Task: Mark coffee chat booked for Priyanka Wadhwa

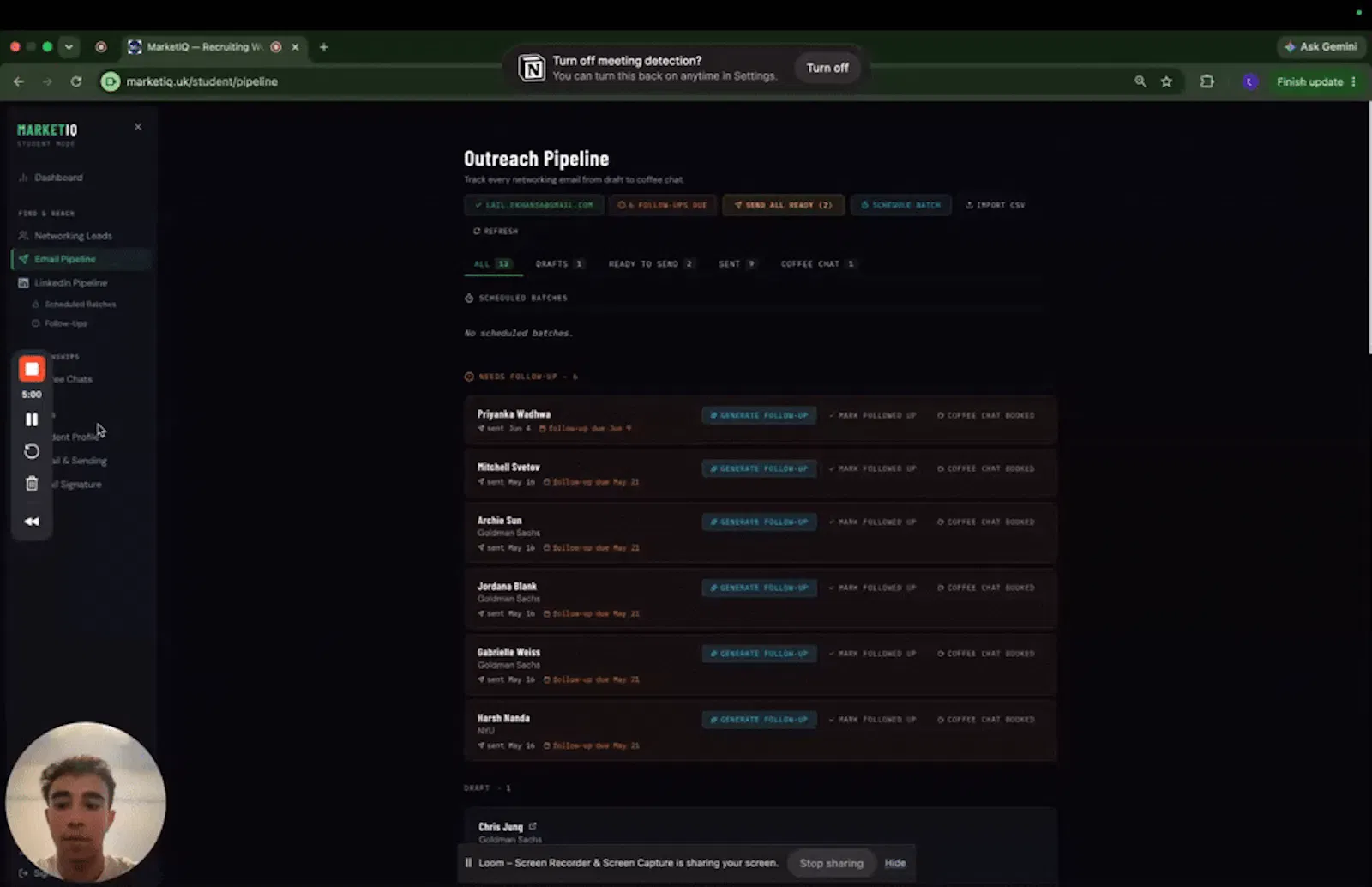Action: [985, 416]
